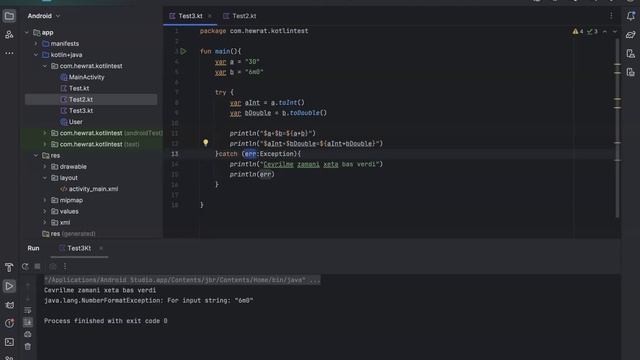Open the Terminal tool window icon

pyautogui.click(x=9, y=342)
